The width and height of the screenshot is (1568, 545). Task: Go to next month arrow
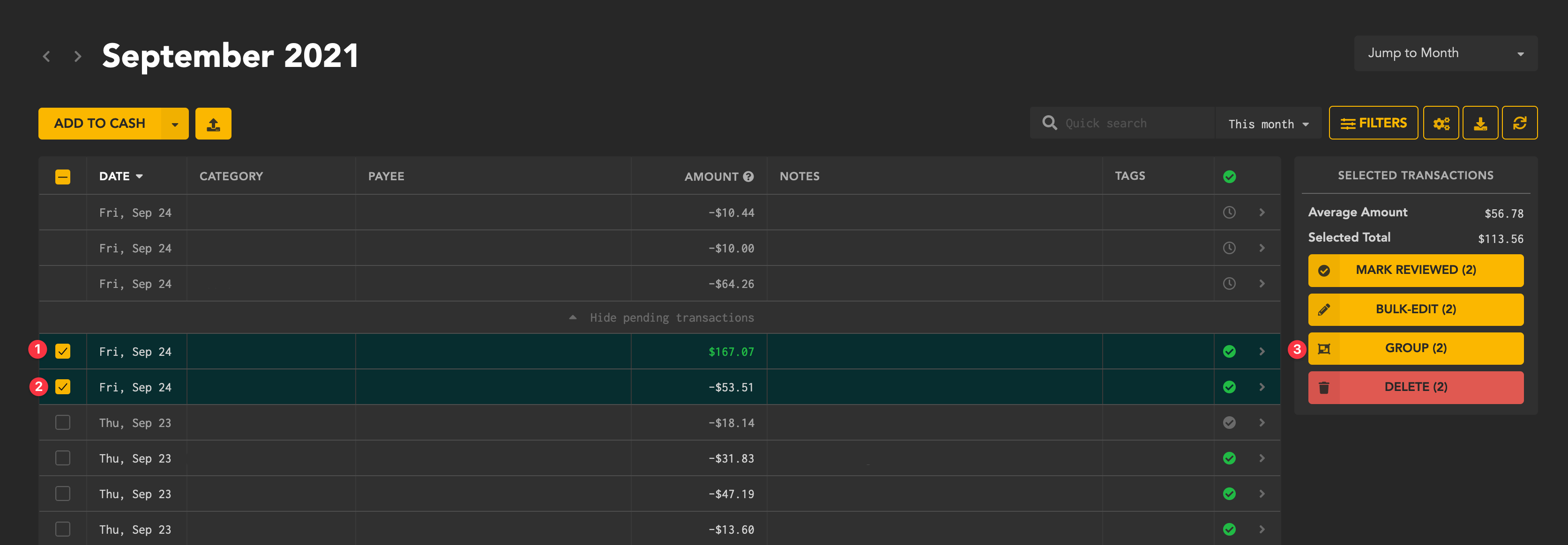(x=77, y=57)
